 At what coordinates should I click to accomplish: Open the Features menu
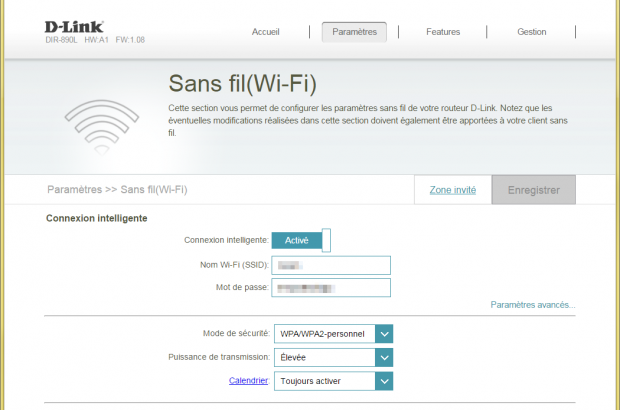point(443,32)
